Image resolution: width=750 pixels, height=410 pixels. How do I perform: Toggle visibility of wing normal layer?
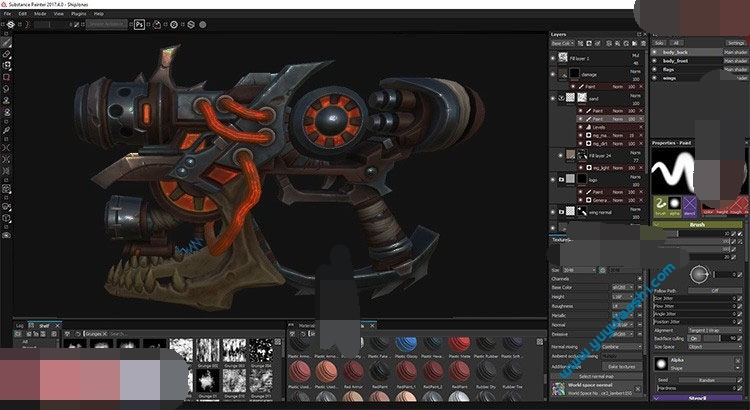point(553,211)
